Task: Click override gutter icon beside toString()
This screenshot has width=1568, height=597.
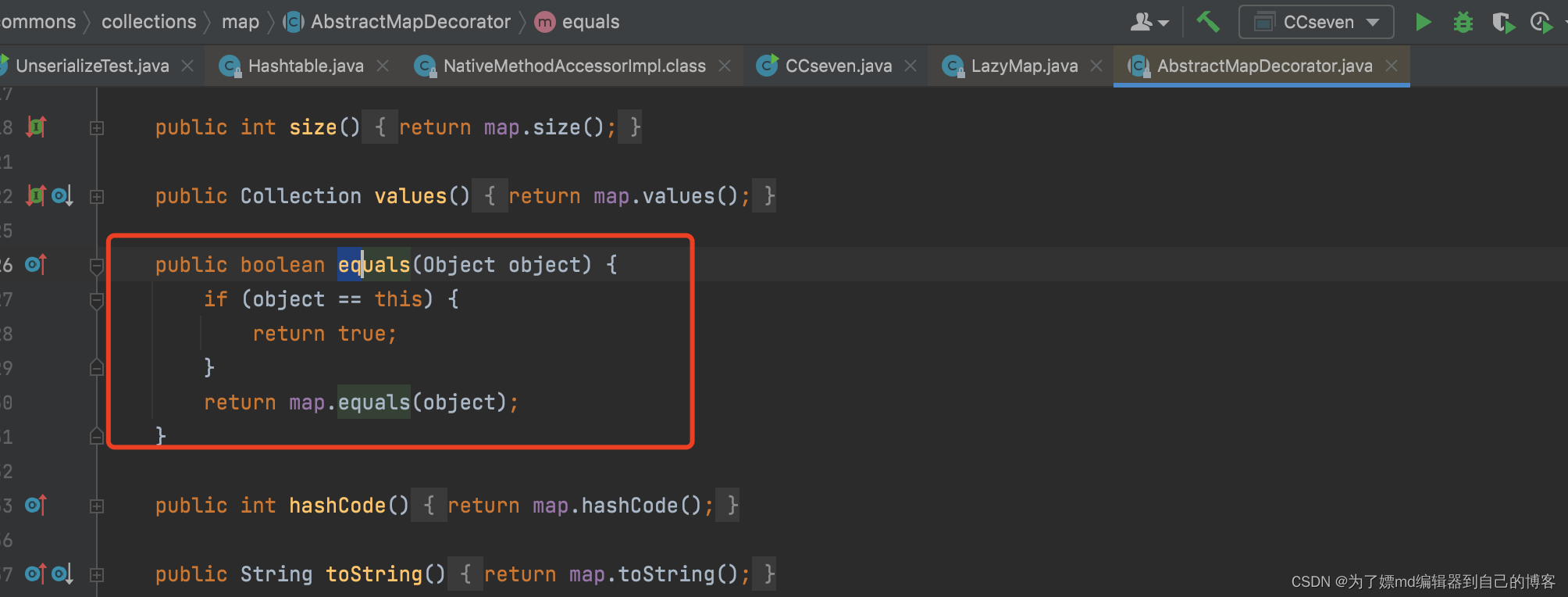Action: [36, 574]
